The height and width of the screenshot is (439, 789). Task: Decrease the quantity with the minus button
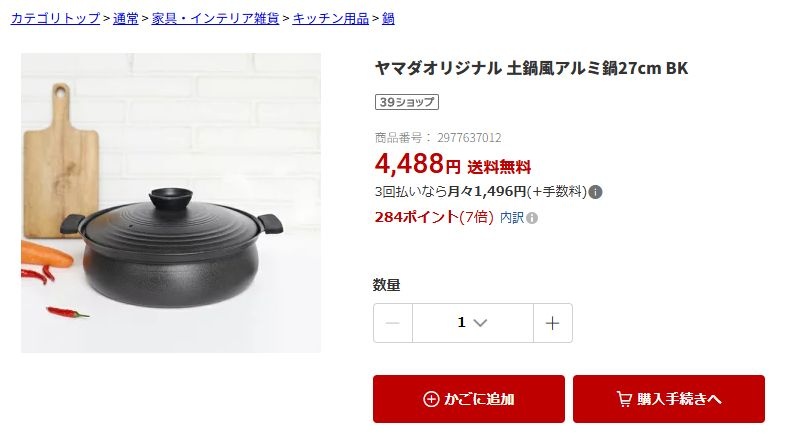[x=392, y=323]
